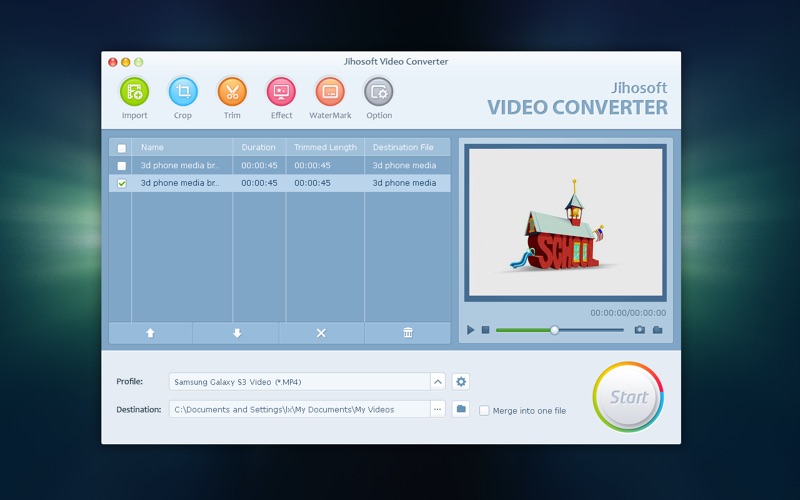The height and width of the screenshot is (500, 800).
Task: Expand the Profile dropdown arrow
Action: [438, 382]
